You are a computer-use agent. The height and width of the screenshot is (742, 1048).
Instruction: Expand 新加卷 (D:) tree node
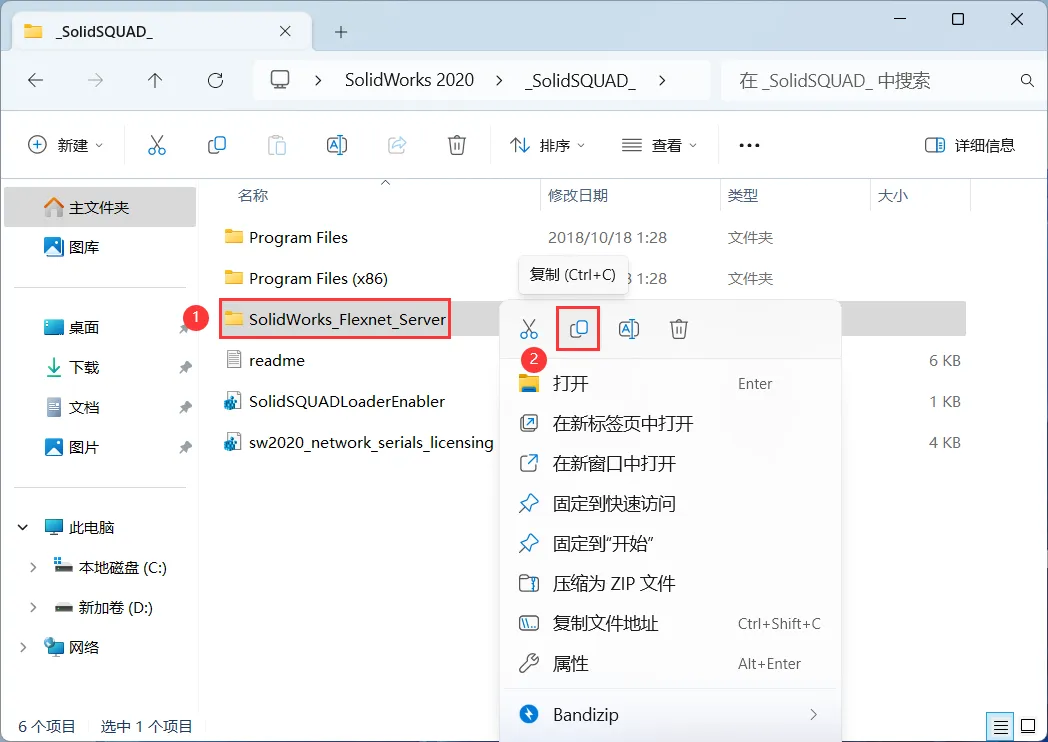[x=33, y=608]
